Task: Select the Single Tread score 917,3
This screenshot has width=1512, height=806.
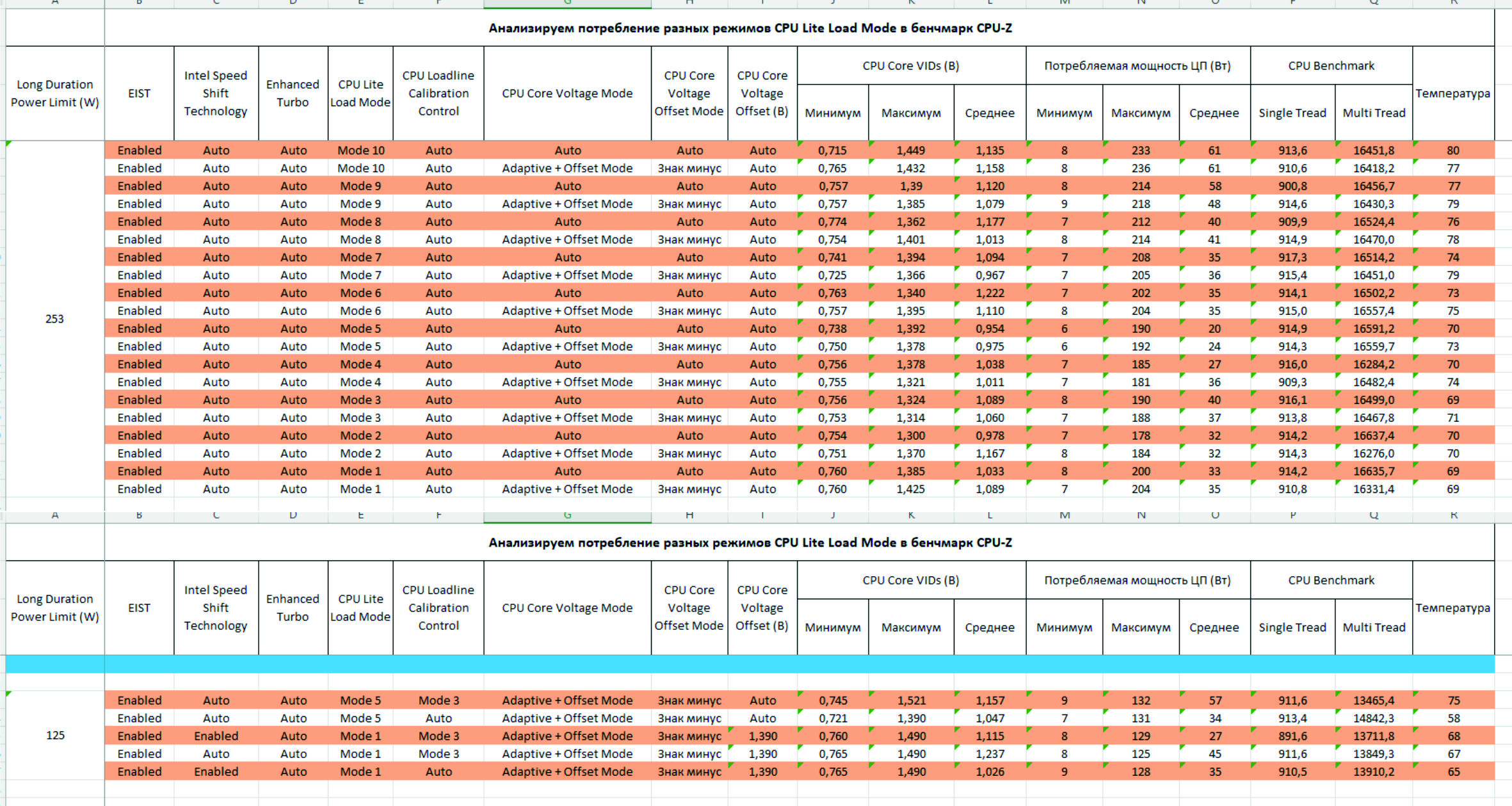Action: click(1292, 257)
